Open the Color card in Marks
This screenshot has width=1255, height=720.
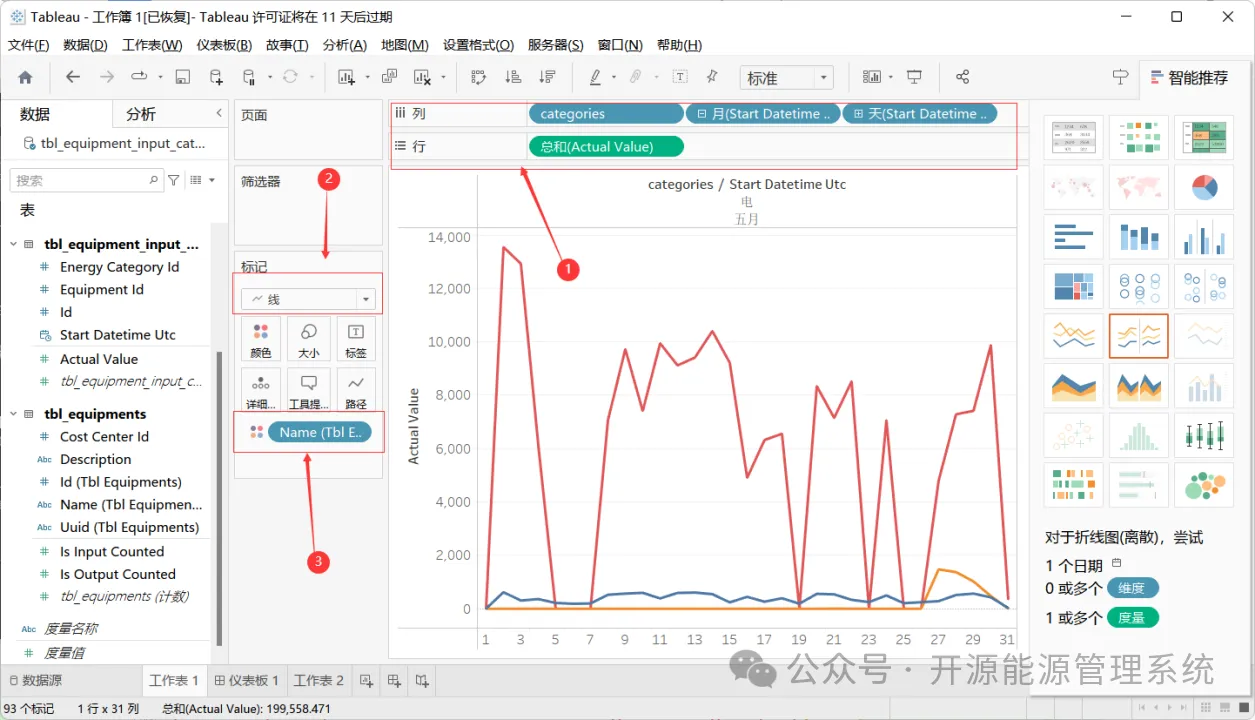pos(261,338)
